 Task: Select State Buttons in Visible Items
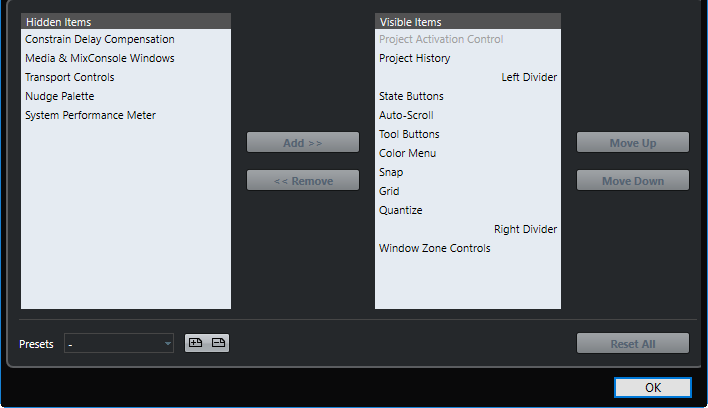coord(468,96)
